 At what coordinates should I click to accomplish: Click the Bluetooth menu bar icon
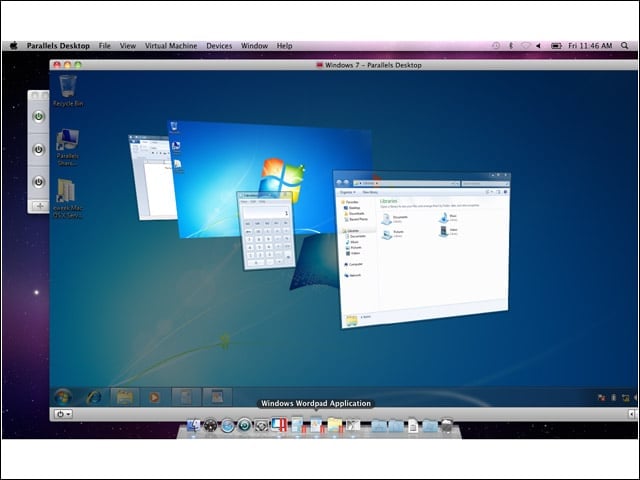pos(511,46)
